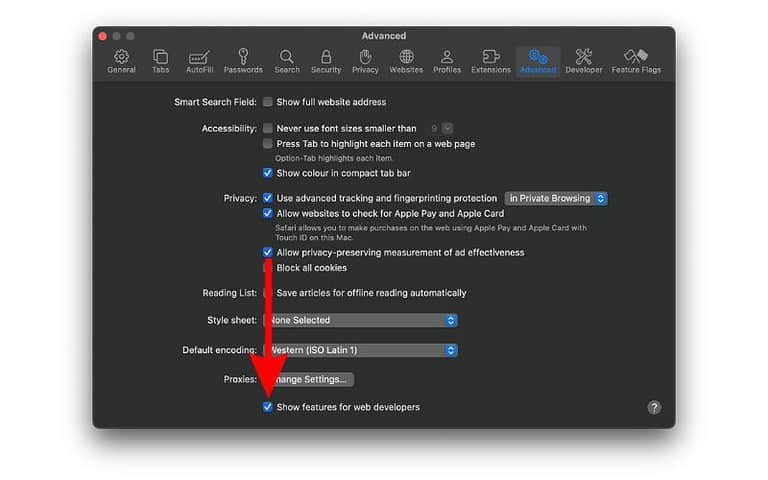Open the Feature Flags tab
Screen dimensions: 768x480
[x=636, y=61]
